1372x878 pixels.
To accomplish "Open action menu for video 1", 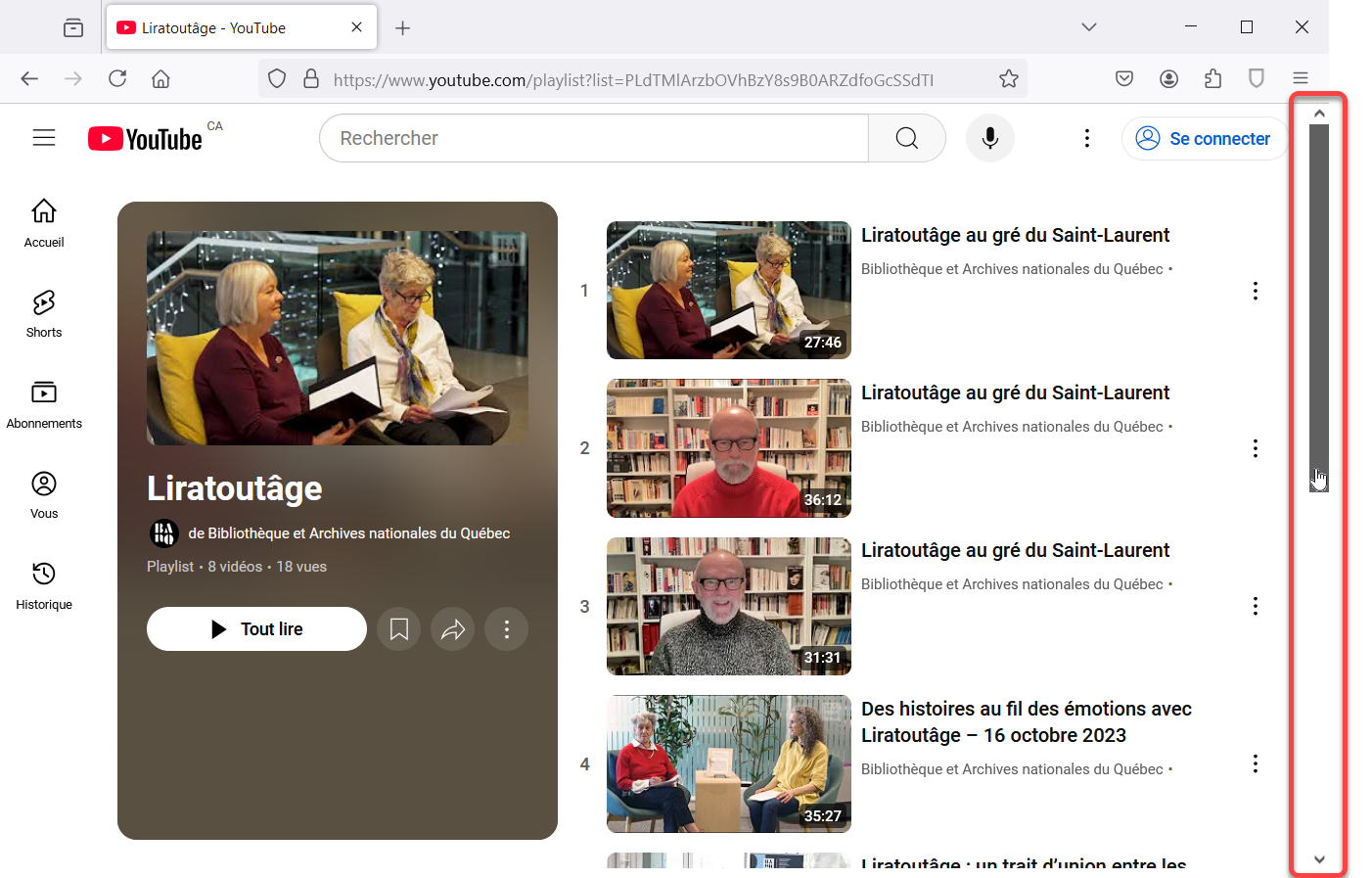I will click(x=1256, y=291).
